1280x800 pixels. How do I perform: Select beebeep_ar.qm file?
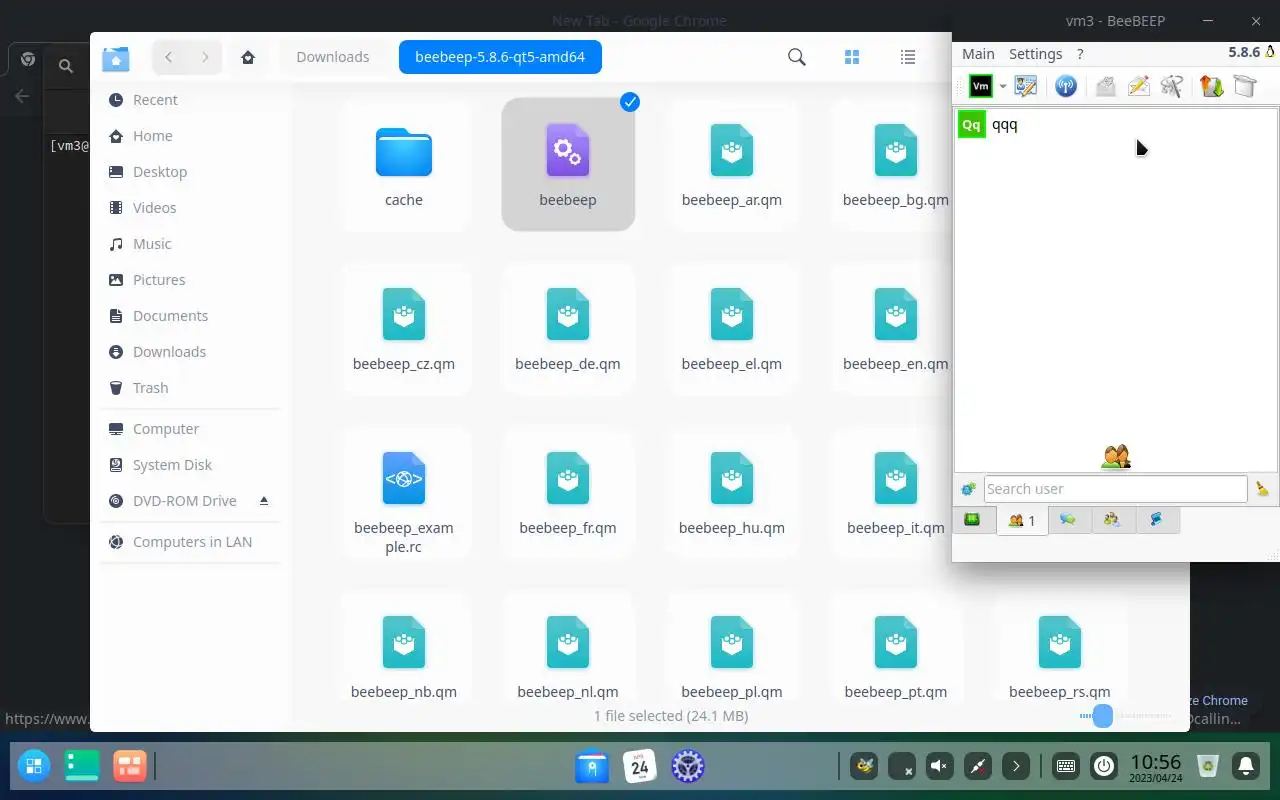click(732, 165)
